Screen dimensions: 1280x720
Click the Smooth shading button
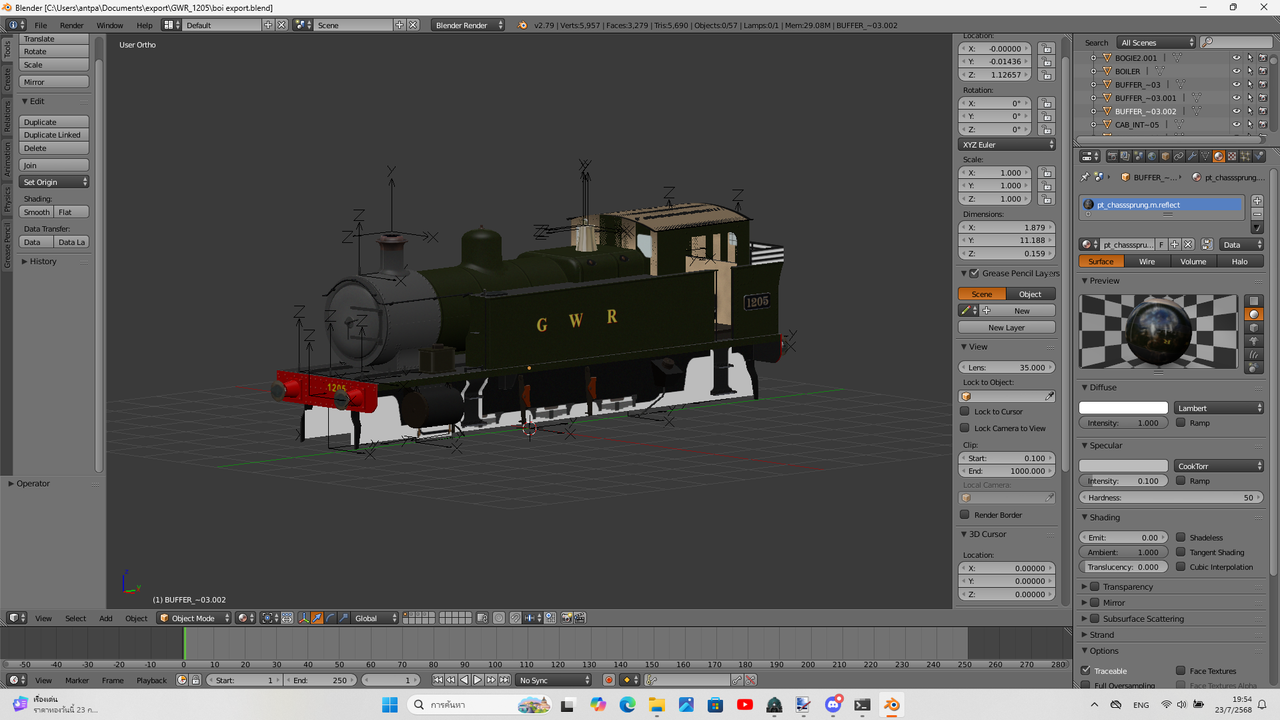37,212
